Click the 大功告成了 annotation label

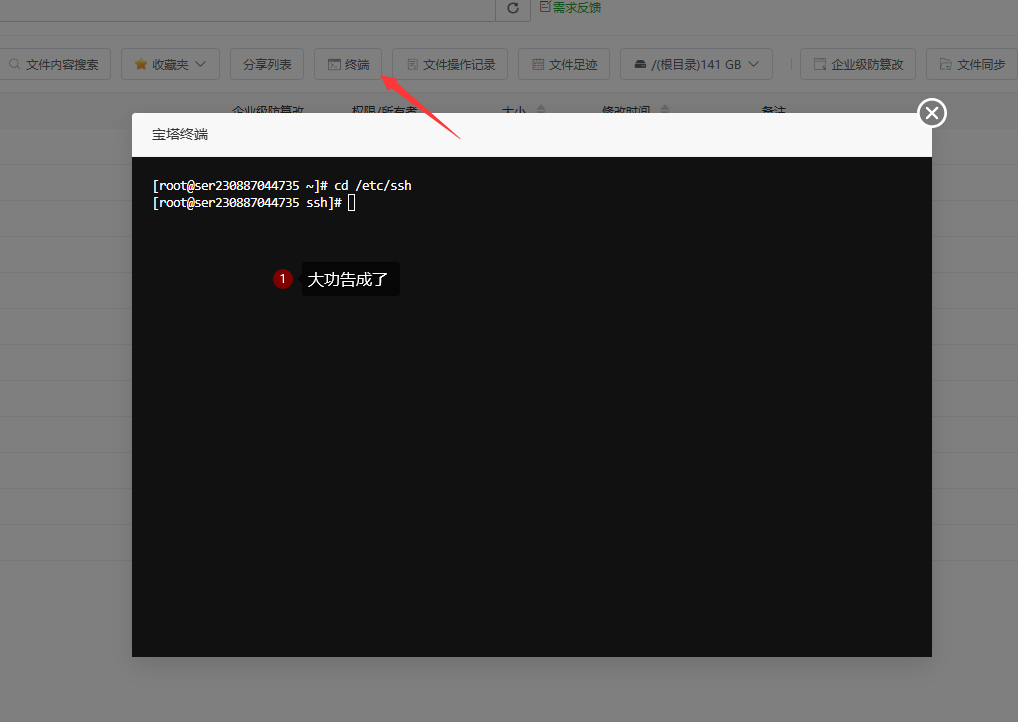[x=351, y=279]
